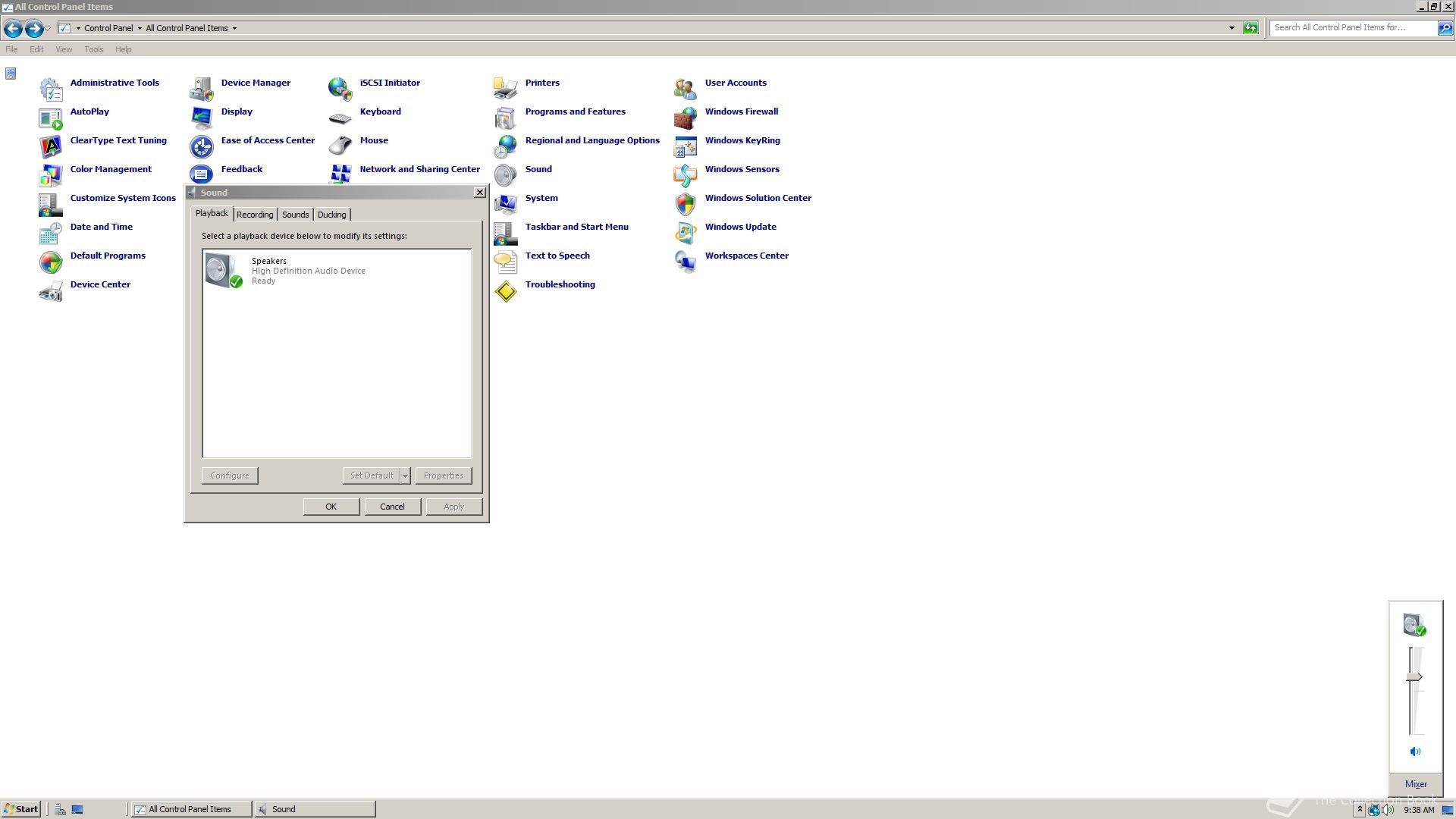Viewport: 1456px width, 819px height.
Task: Click the Search Control Panel field
Action: 1354,27
